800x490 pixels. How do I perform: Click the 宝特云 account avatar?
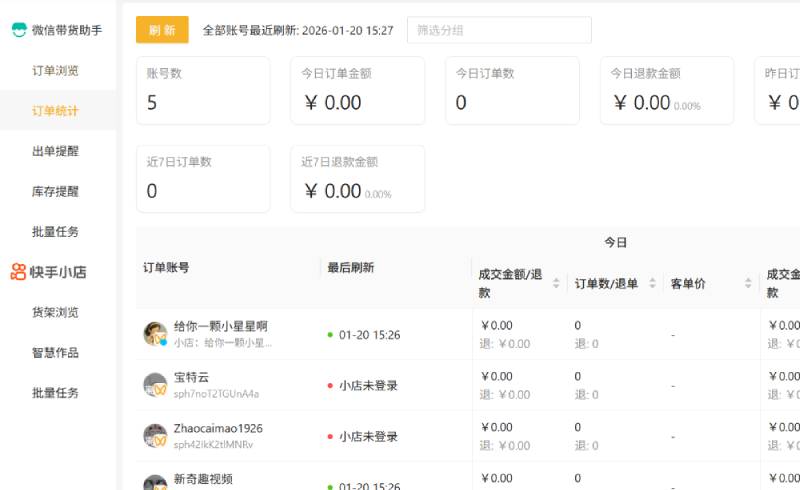pyautogui.click(x=155, y=385)
